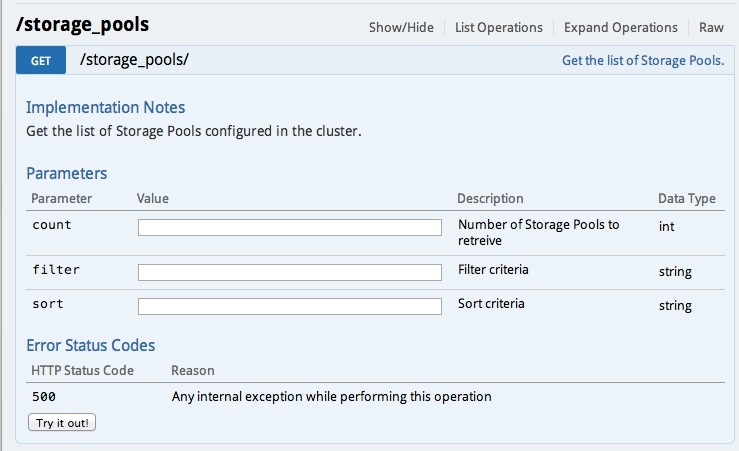This screenshot has width=739, height=451.
Task: Click the count parameter name
Action: click(x=52, y=225)
